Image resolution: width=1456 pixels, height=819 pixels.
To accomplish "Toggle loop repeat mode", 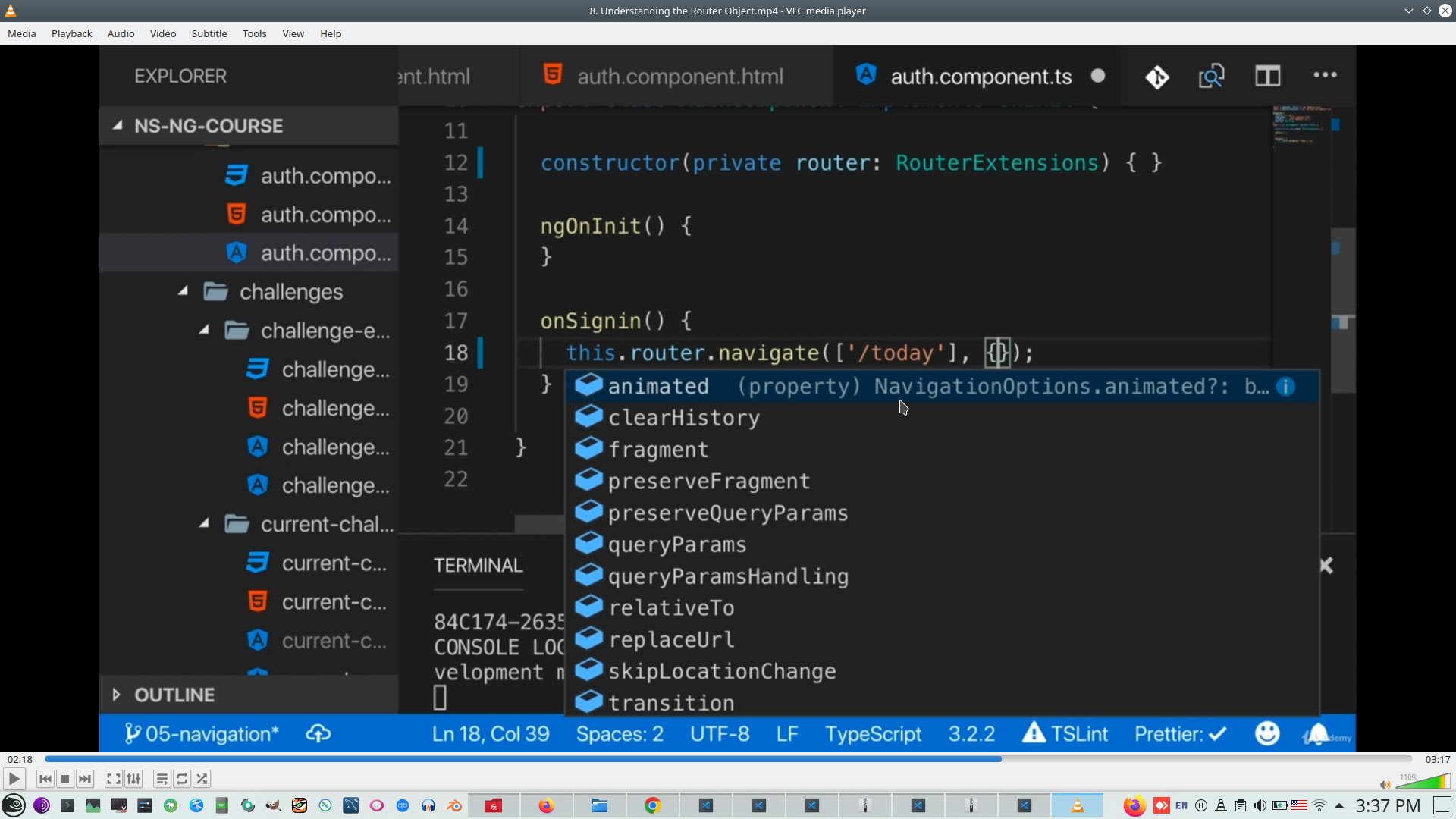I will coord(182,779).
